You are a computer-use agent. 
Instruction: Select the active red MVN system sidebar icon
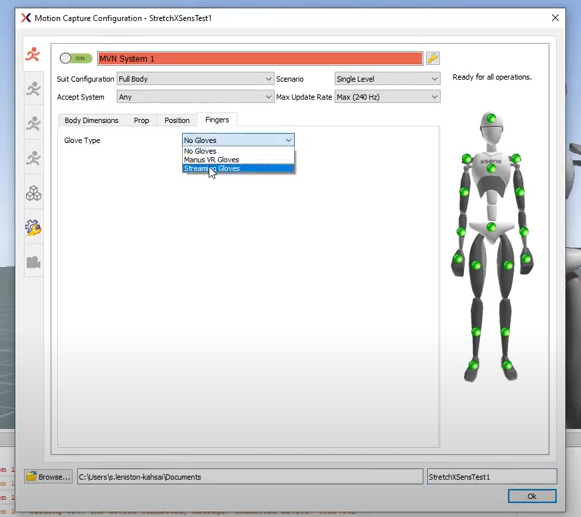tap(33, 55)
